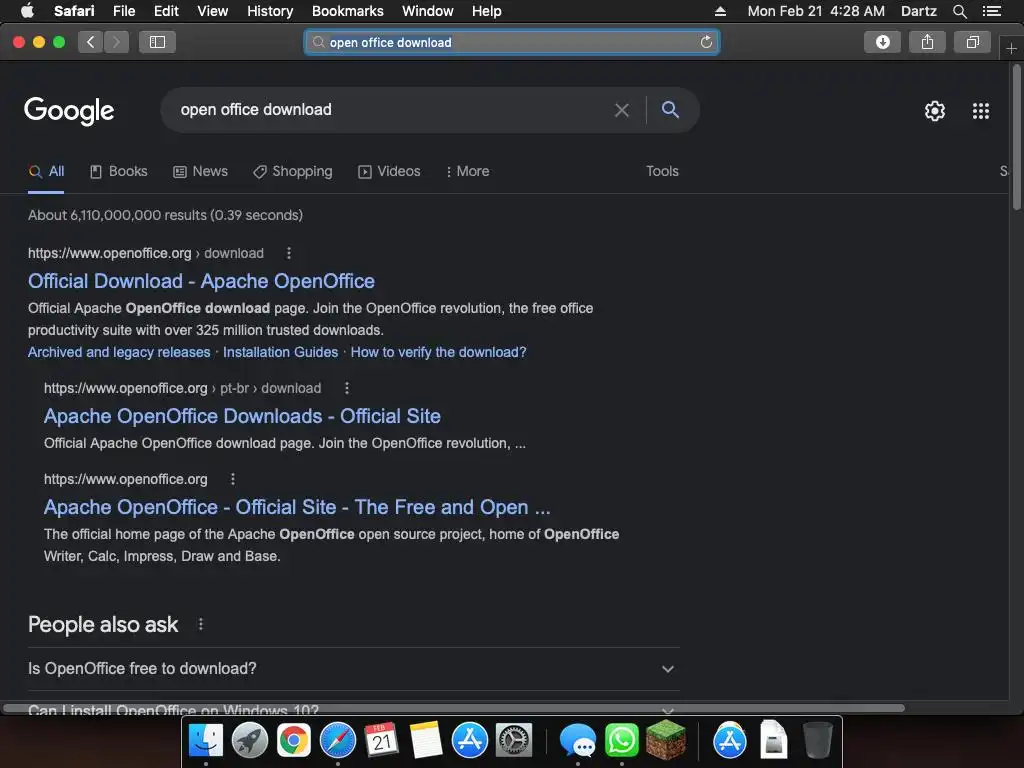Open "Official Download - Apache OpenOffice" result
This screenshot has height=768, width=1024.
point(201,281)
